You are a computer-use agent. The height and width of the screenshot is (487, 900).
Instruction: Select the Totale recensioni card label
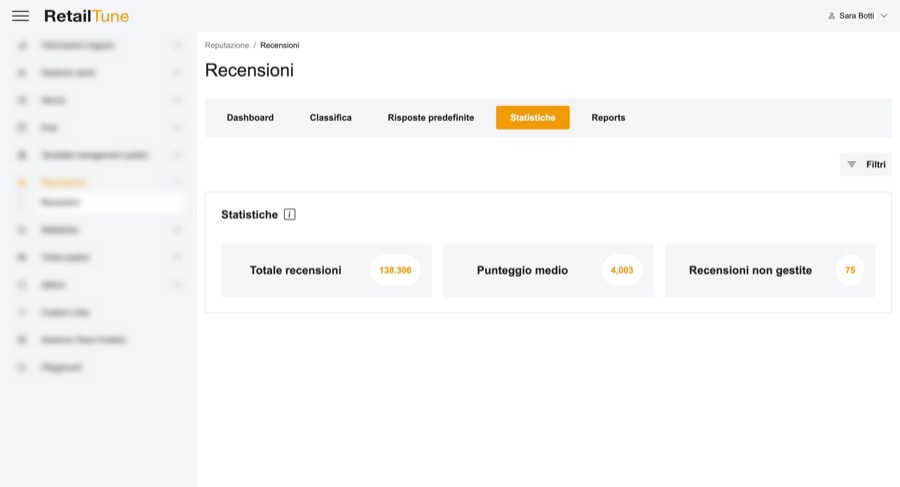click(296, 270)
